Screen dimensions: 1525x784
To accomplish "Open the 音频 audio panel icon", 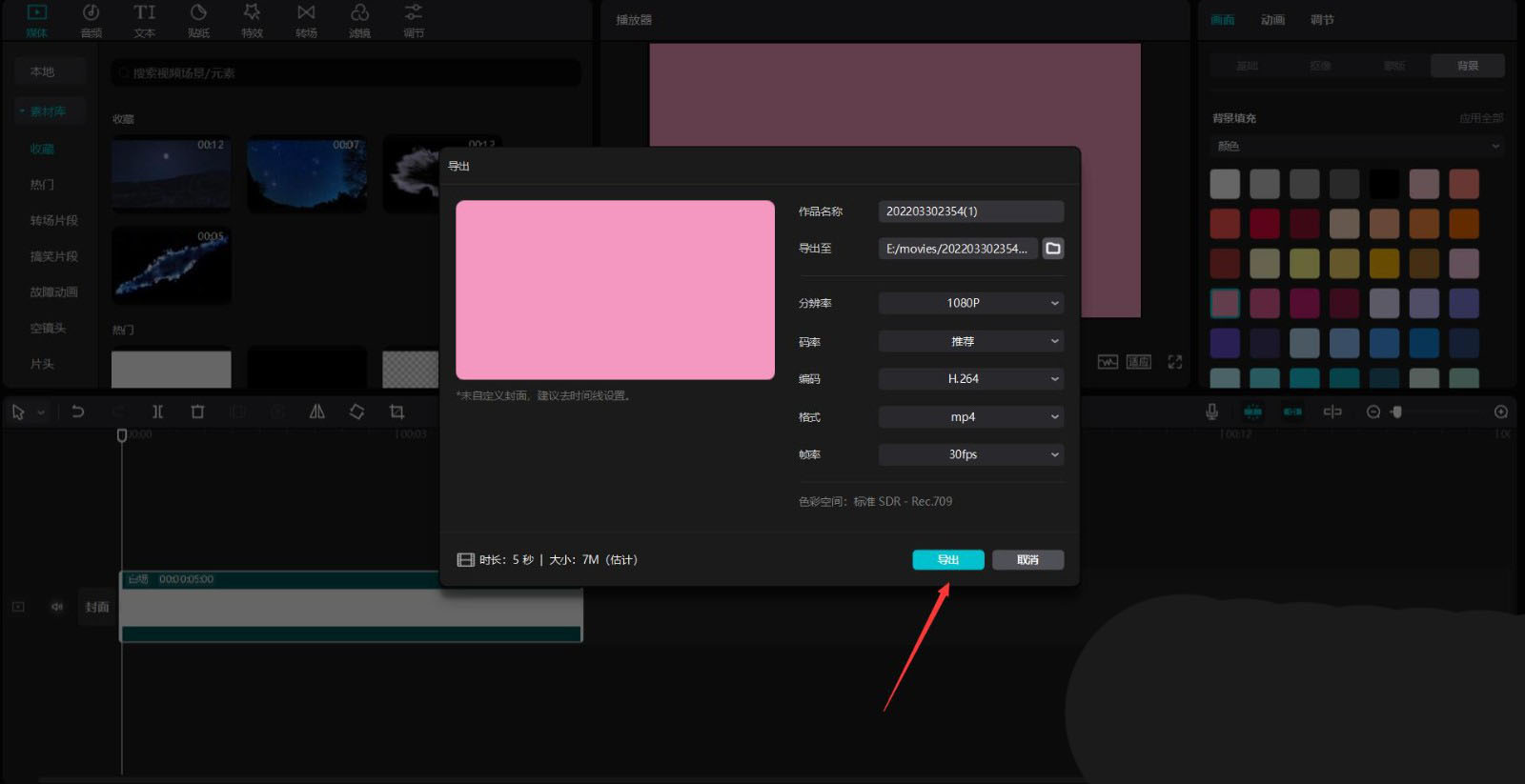I will [91, 20].
